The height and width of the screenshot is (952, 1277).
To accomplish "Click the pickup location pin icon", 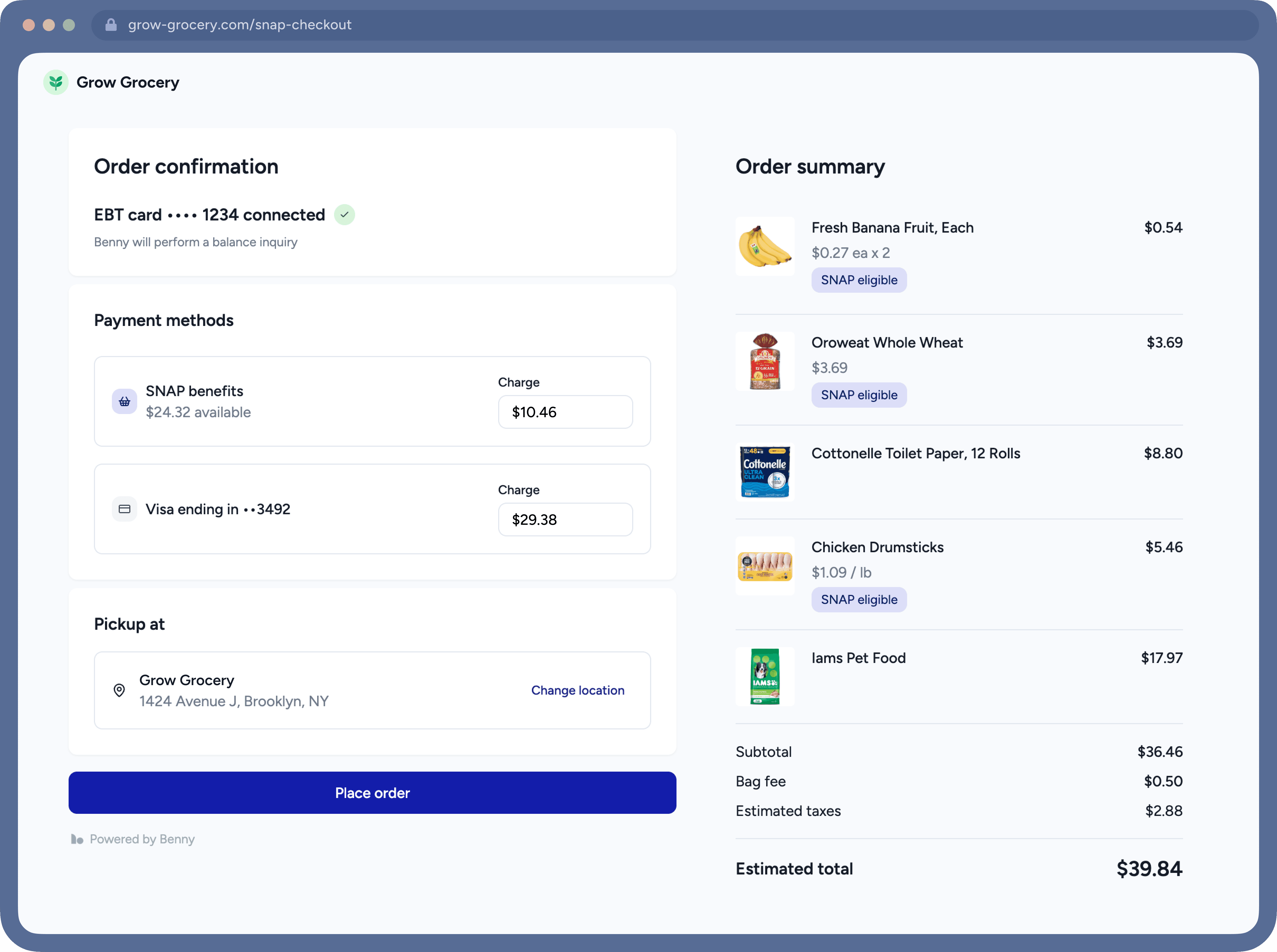I will (119, 690).
